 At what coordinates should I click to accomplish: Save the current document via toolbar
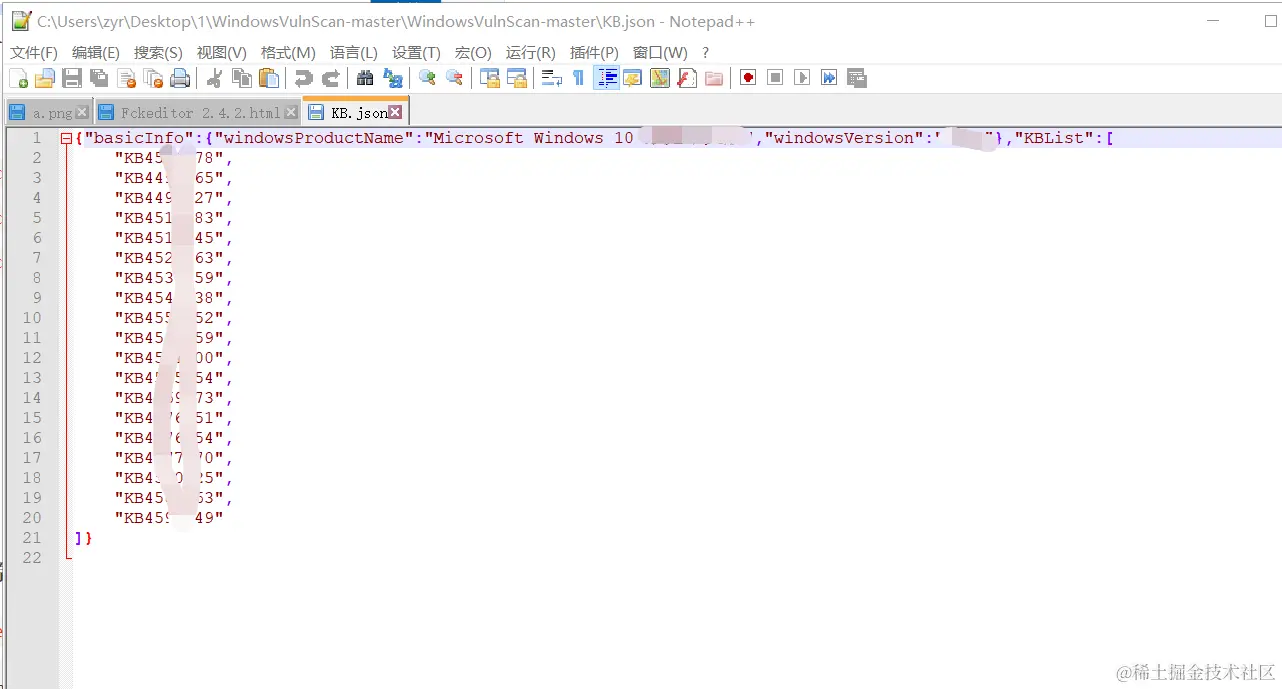(72, 78)
